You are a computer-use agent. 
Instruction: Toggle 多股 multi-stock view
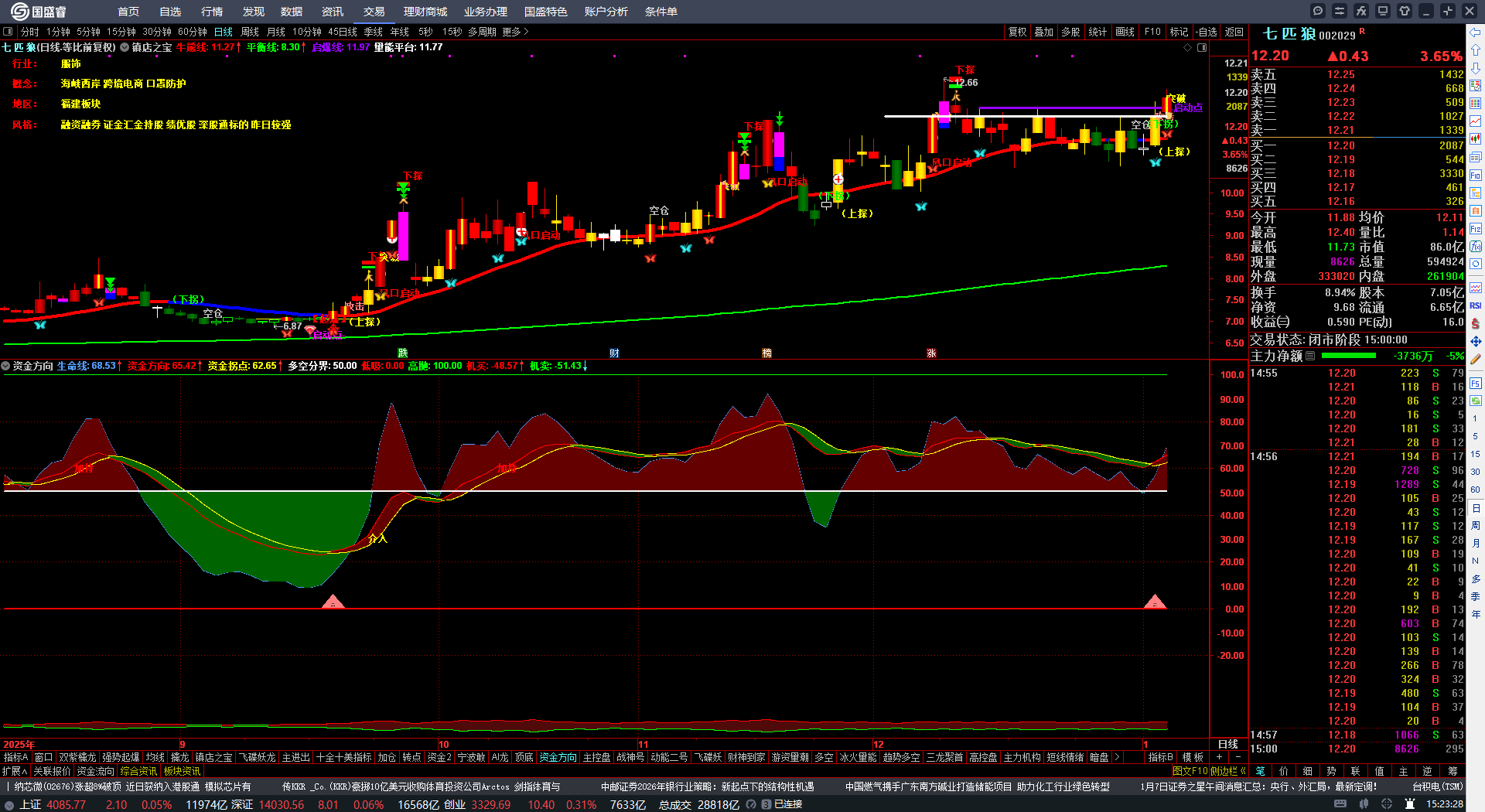point(1070,32)
